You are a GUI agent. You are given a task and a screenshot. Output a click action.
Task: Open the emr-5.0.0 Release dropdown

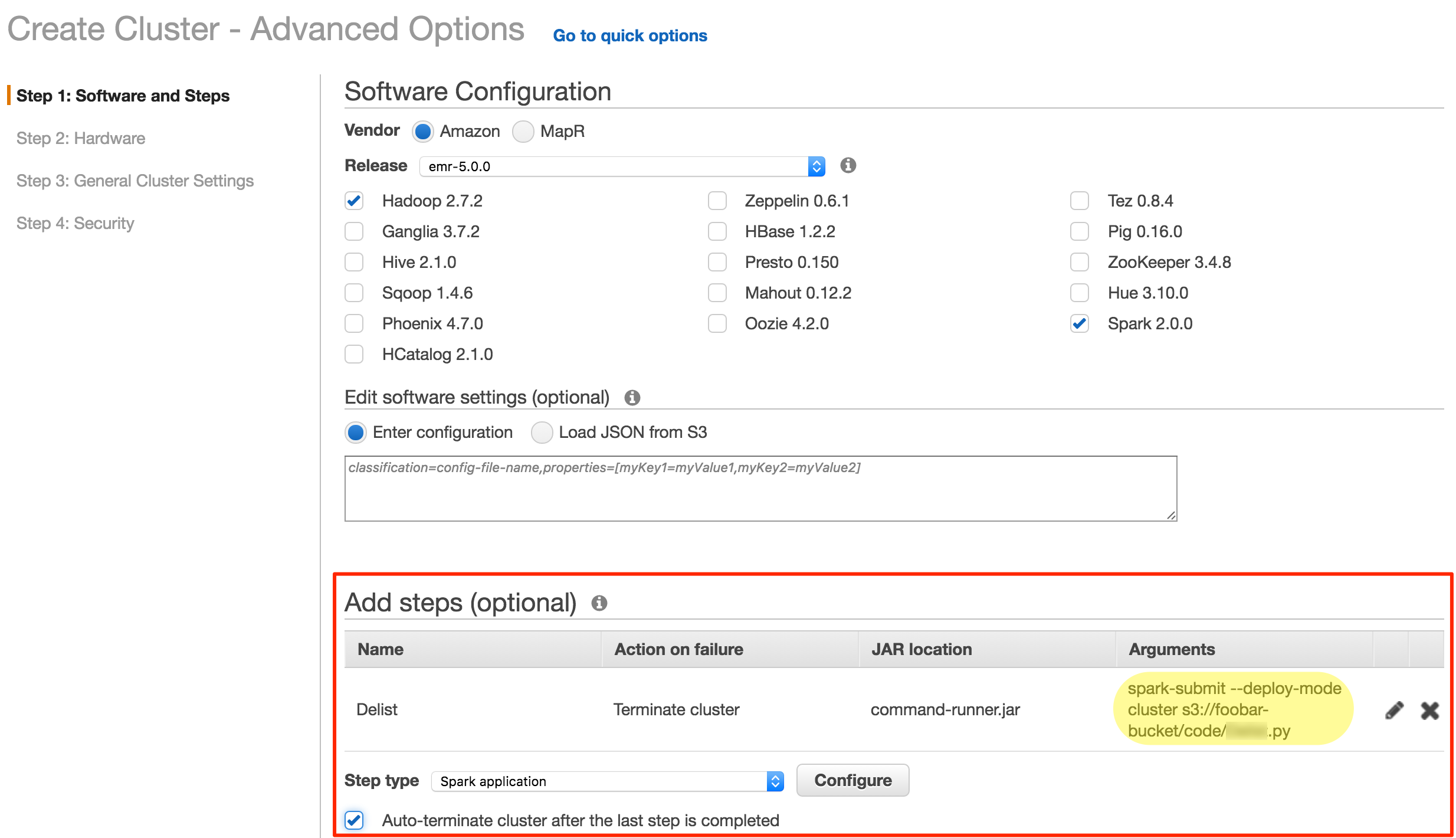[x=622, y=166]
